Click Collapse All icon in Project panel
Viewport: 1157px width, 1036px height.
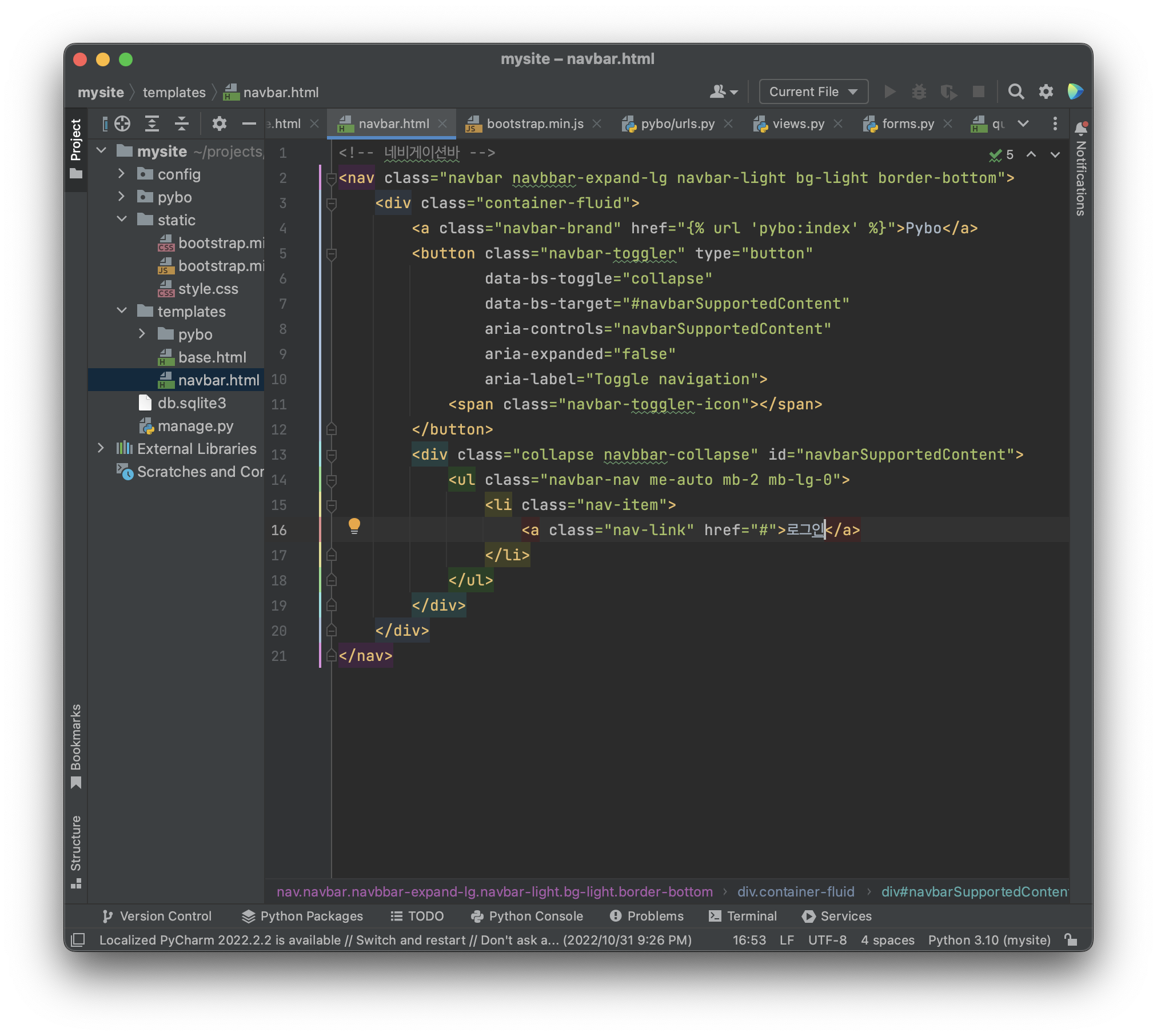point(181,123)
